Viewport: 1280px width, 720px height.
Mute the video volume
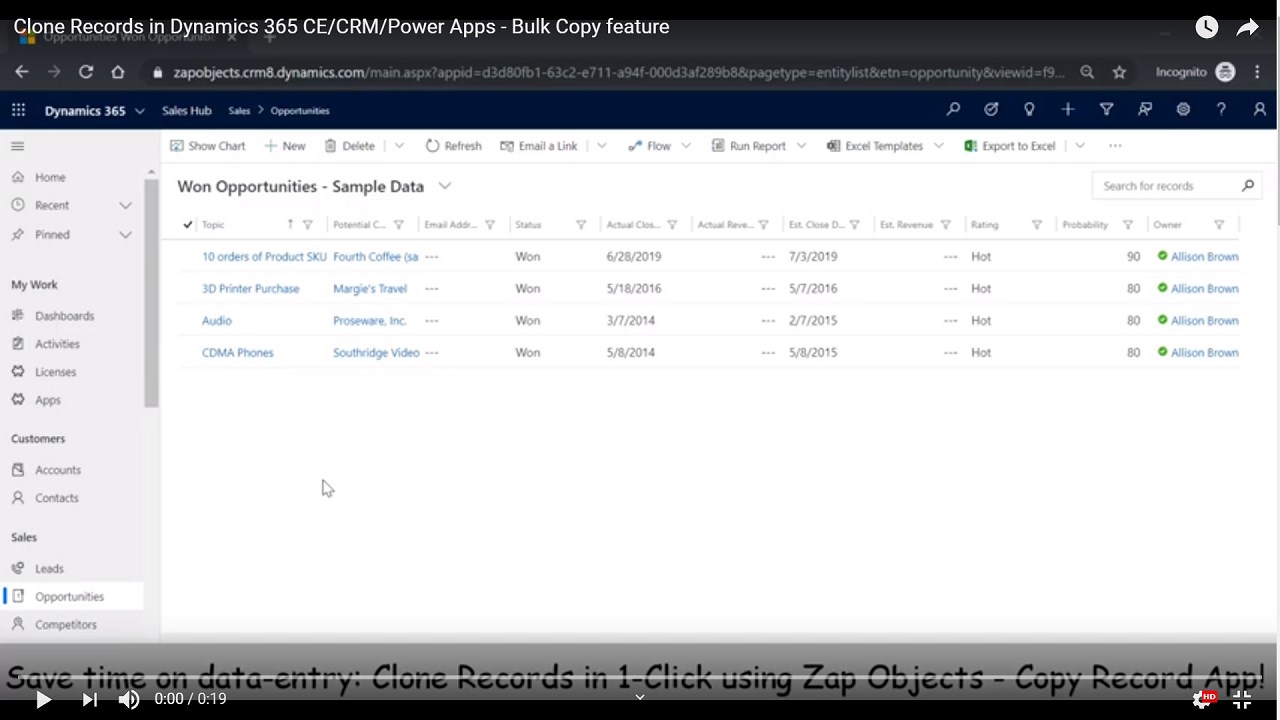(x=129, y=699)
